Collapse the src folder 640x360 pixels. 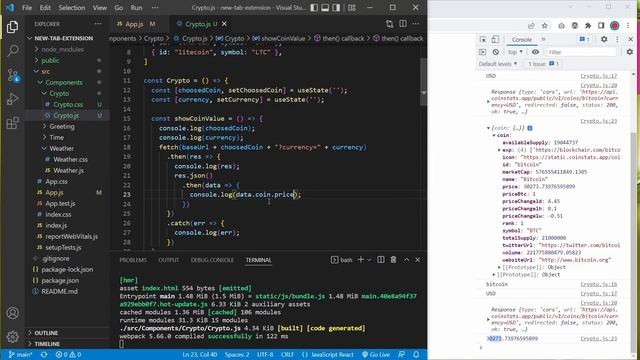coord(46,71)
